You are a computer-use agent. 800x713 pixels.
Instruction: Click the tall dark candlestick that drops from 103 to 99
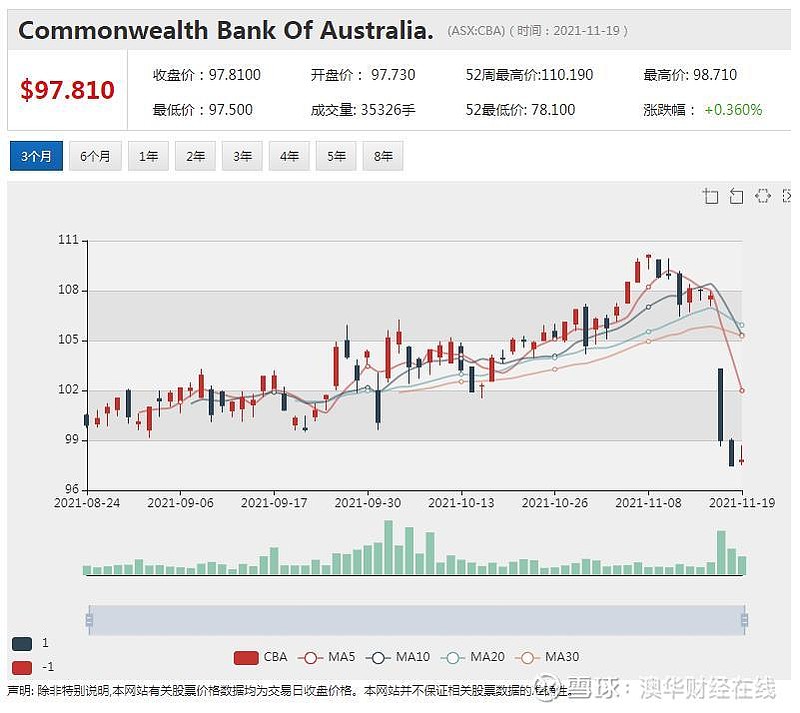720,405
